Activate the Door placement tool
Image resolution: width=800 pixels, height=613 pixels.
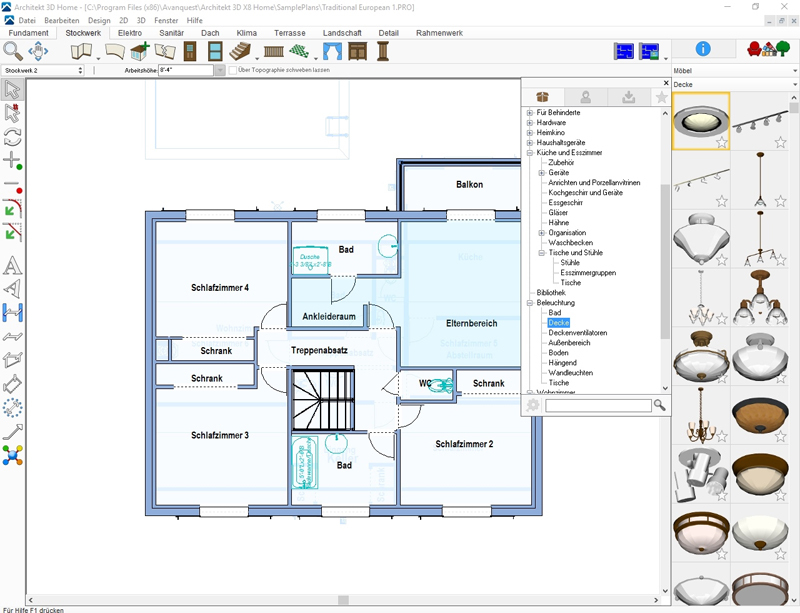tap(188, 50)
